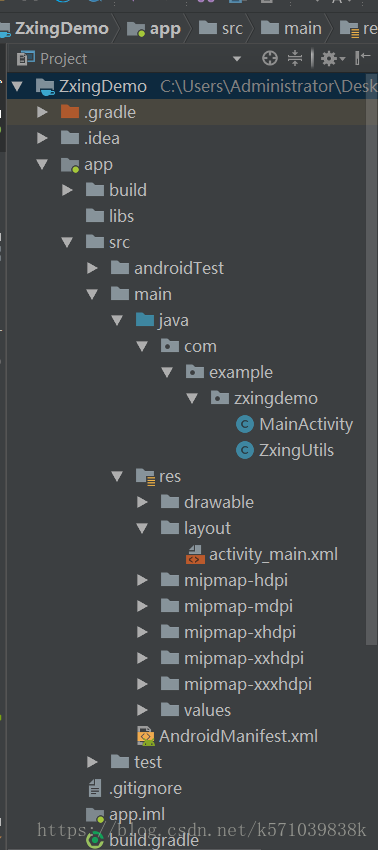Click the Scroll from Source target icon

[270, 58]
